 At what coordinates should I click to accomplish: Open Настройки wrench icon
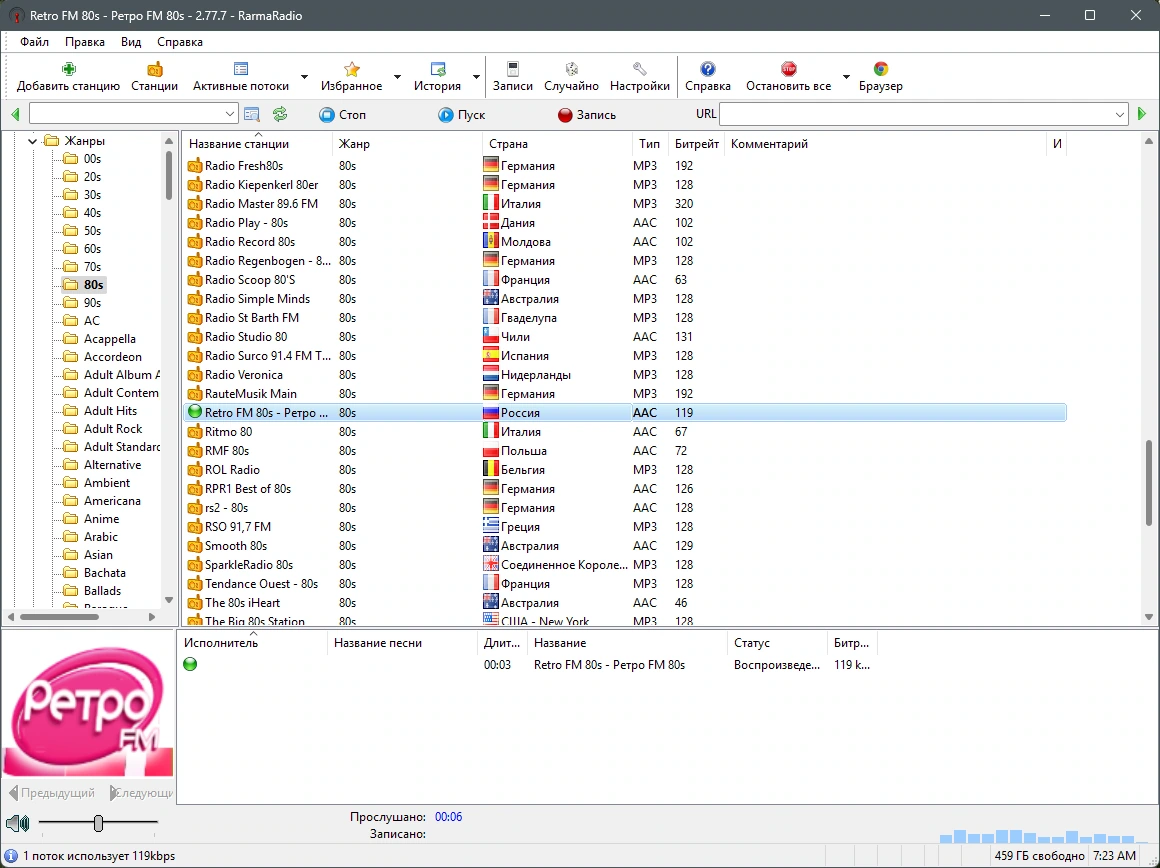pos(639,70)
